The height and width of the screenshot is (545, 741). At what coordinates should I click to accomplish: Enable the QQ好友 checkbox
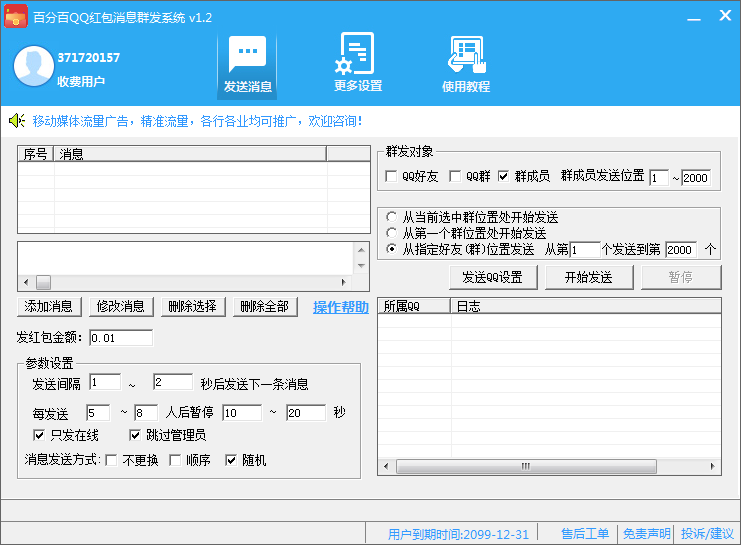click(x=391, y=176)
